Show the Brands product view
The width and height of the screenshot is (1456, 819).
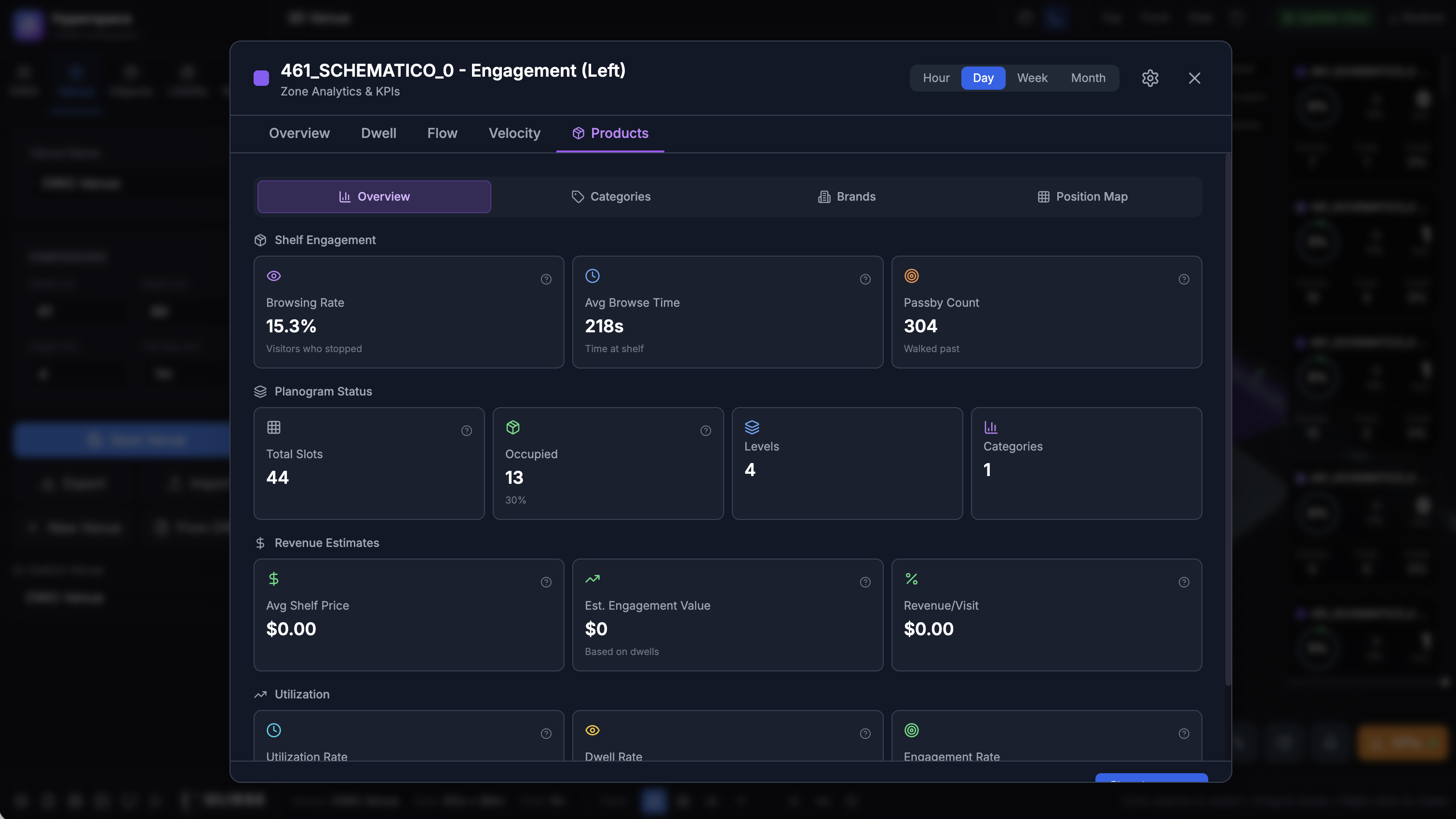click(x=847, y=197)
